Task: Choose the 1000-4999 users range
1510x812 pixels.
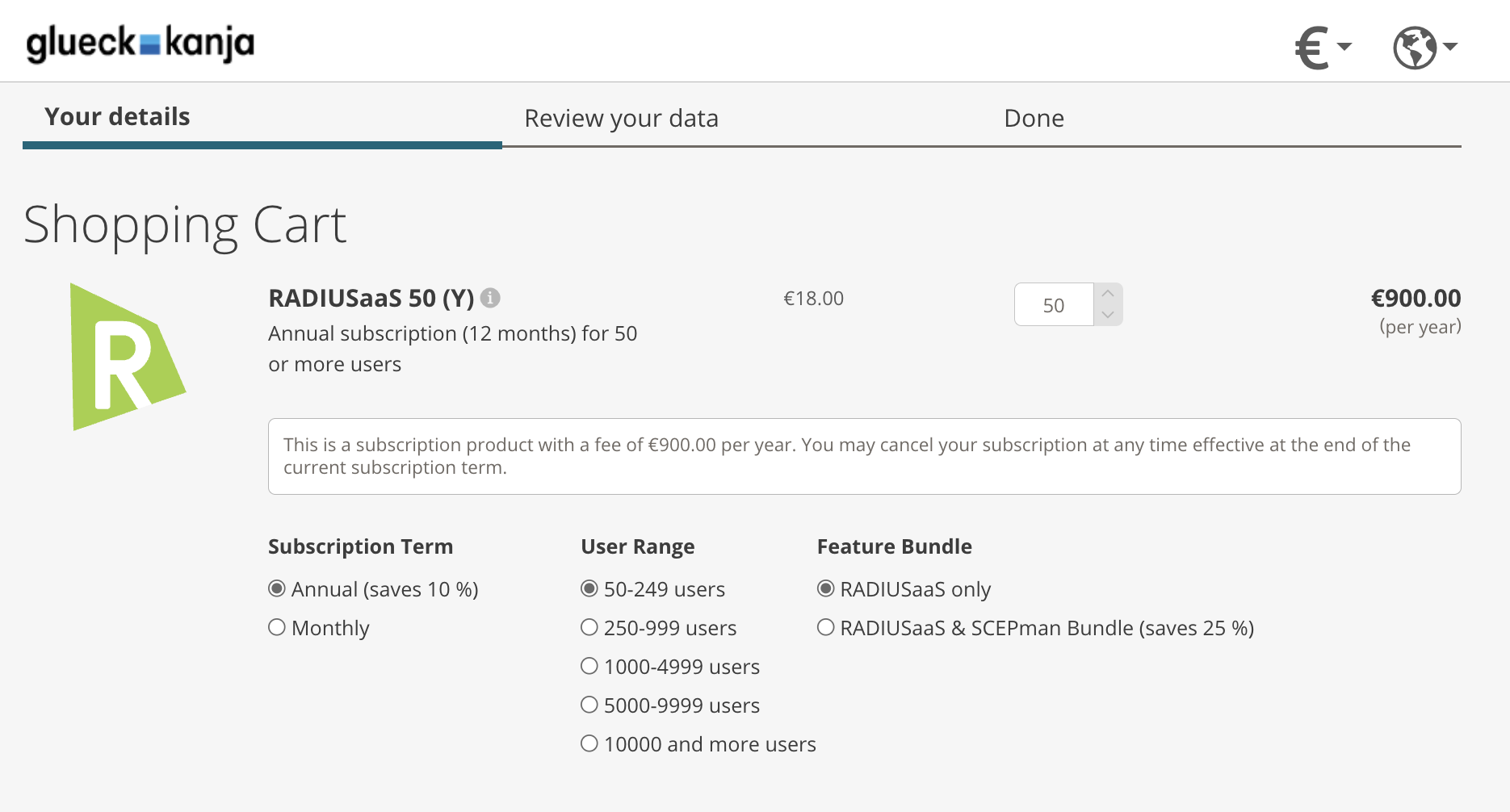Action: click(x=589, y=666)
